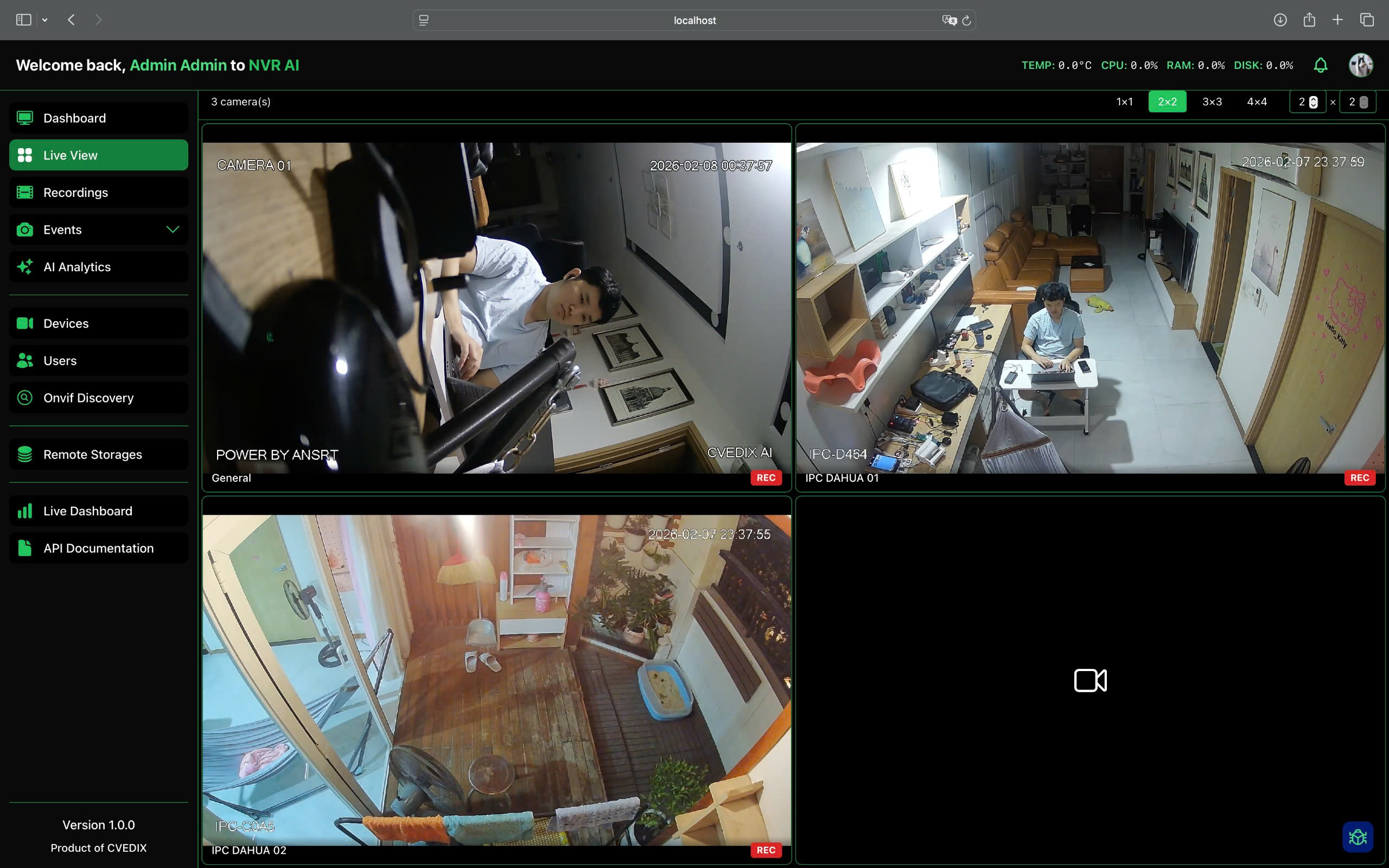The image size is (1389, 868).
Task: Open the notifications bell icon
Action: pyautogui.click(x=1320, y=66)
